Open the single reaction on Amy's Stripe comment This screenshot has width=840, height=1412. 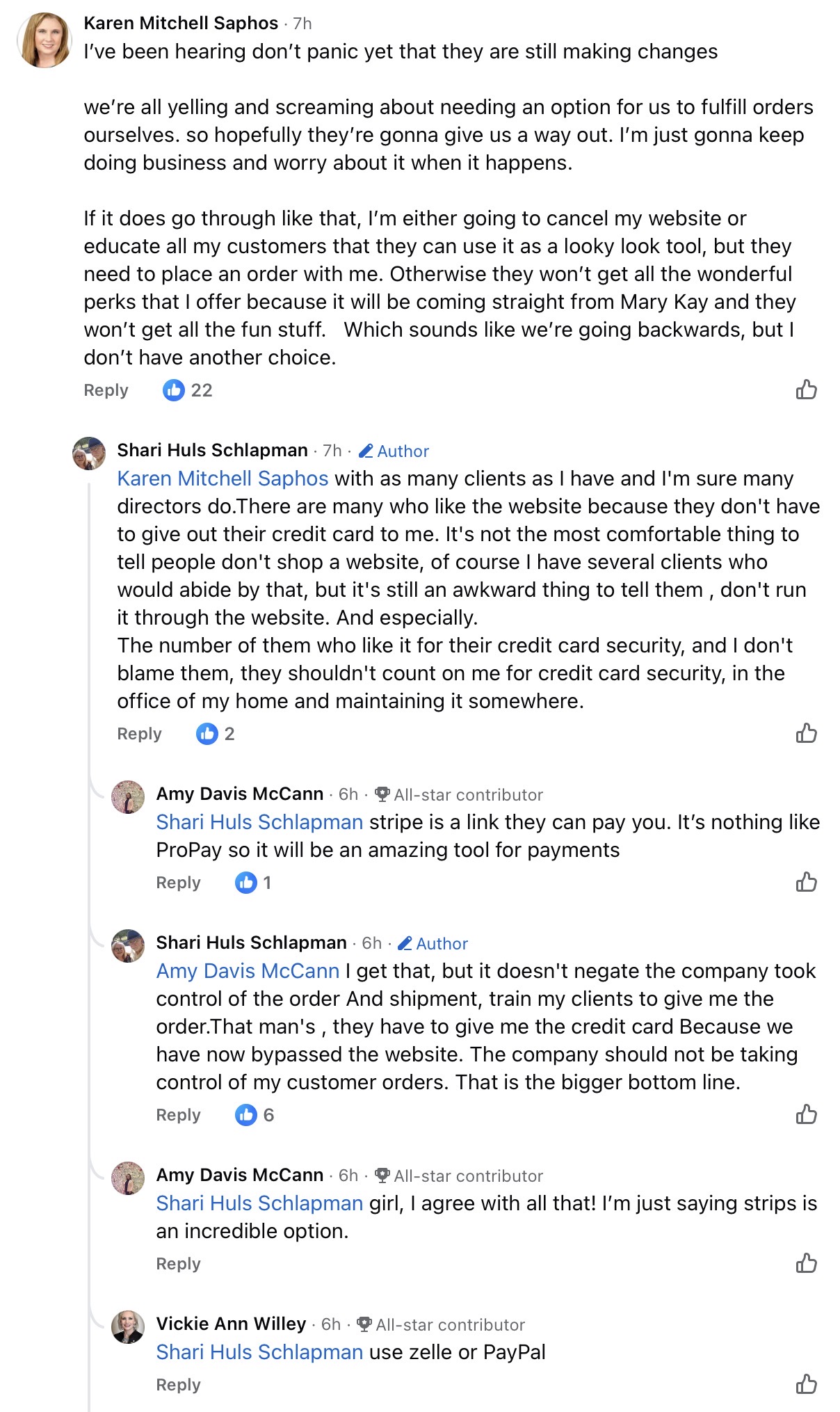[253, 883]
